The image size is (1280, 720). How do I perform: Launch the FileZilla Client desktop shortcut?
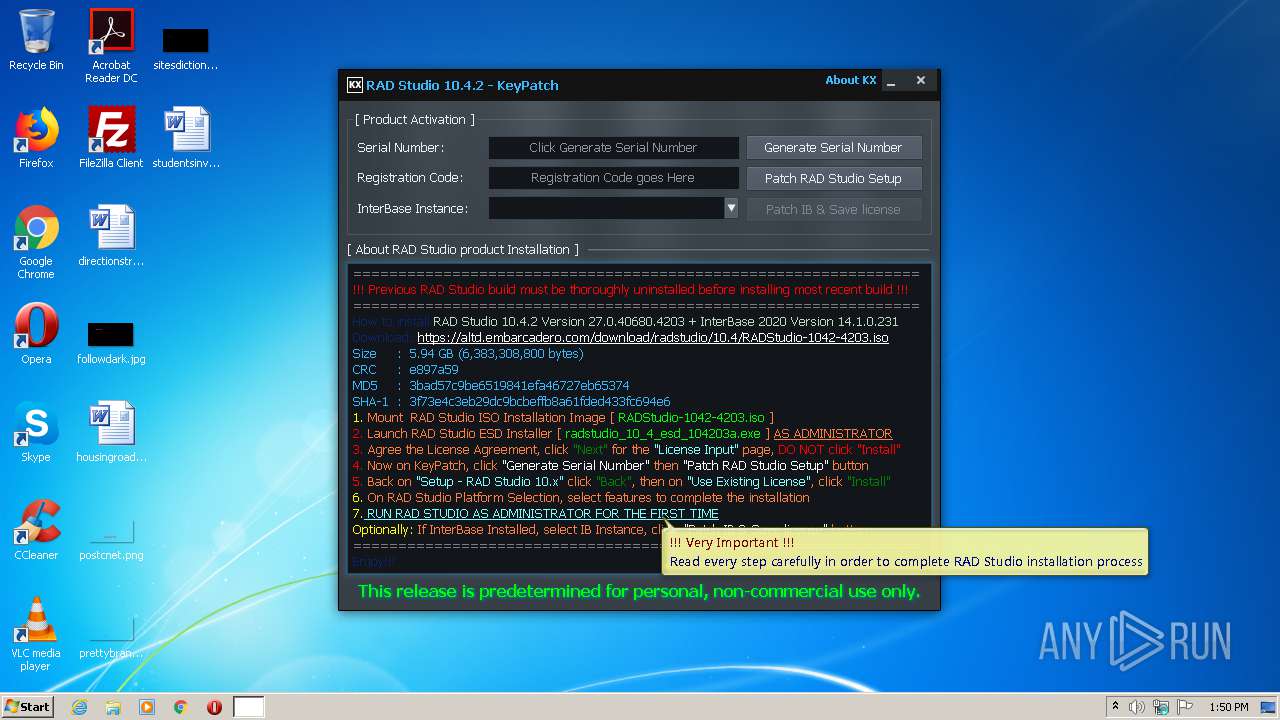click(111, 138)
